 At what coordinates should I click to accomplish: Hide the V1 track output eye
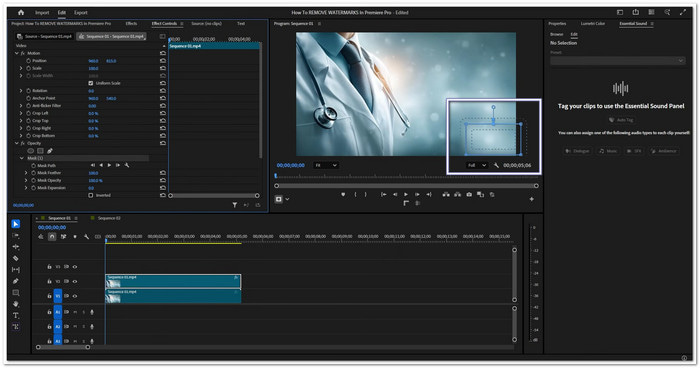tap(75, 296)
